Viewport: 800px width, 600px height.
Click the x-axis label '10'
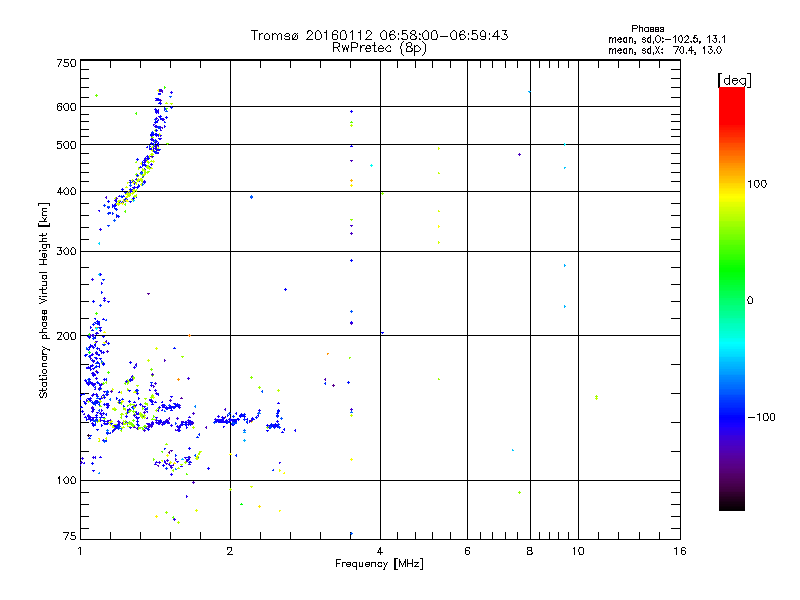coord(578,551)
